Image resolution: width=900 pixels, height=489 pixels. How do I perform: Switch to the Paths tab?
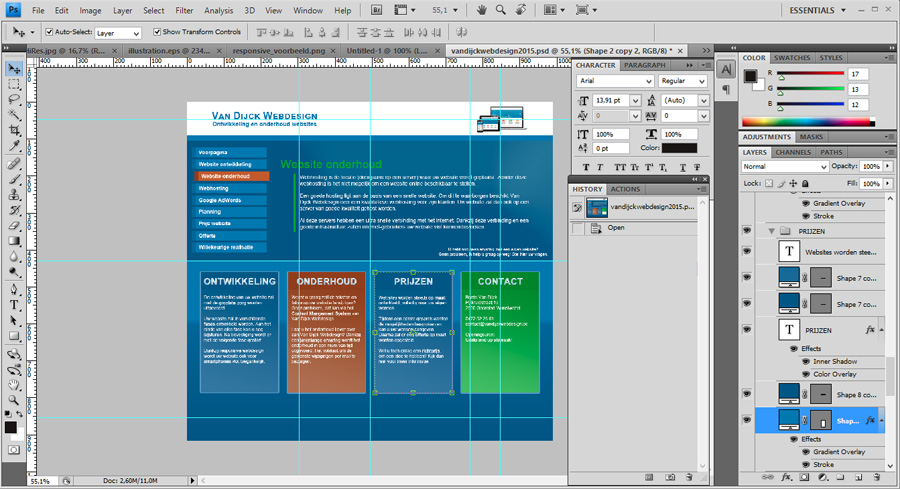click(x=832, y=152)
